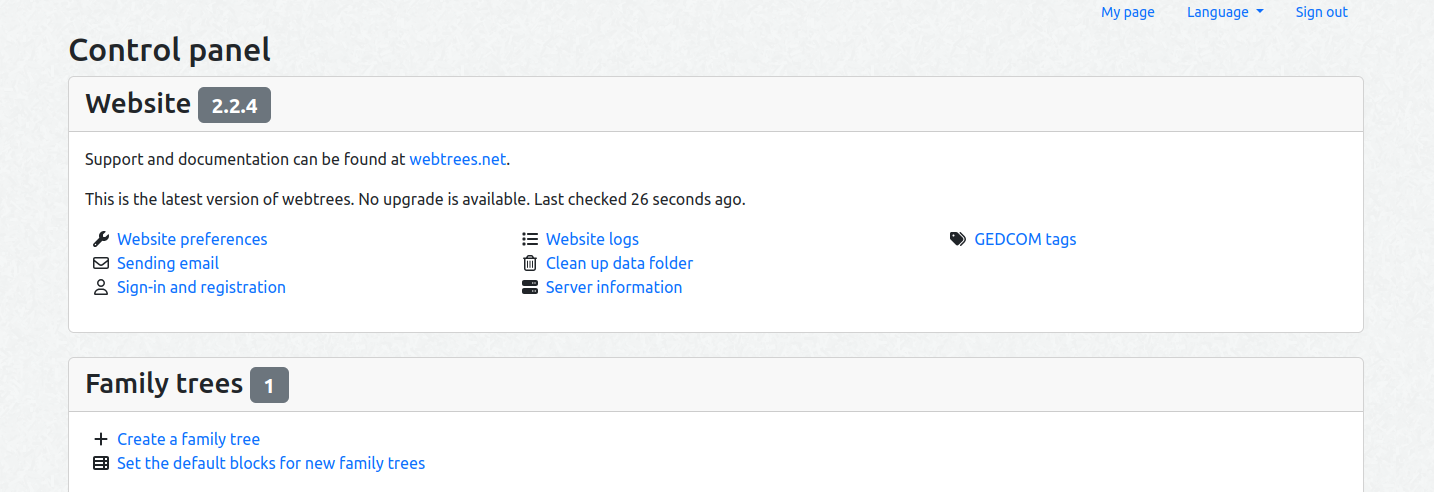The width and height of the screenshot is (1434, 492).
Task: Go to My page in top navigation
Action: 1127,12
